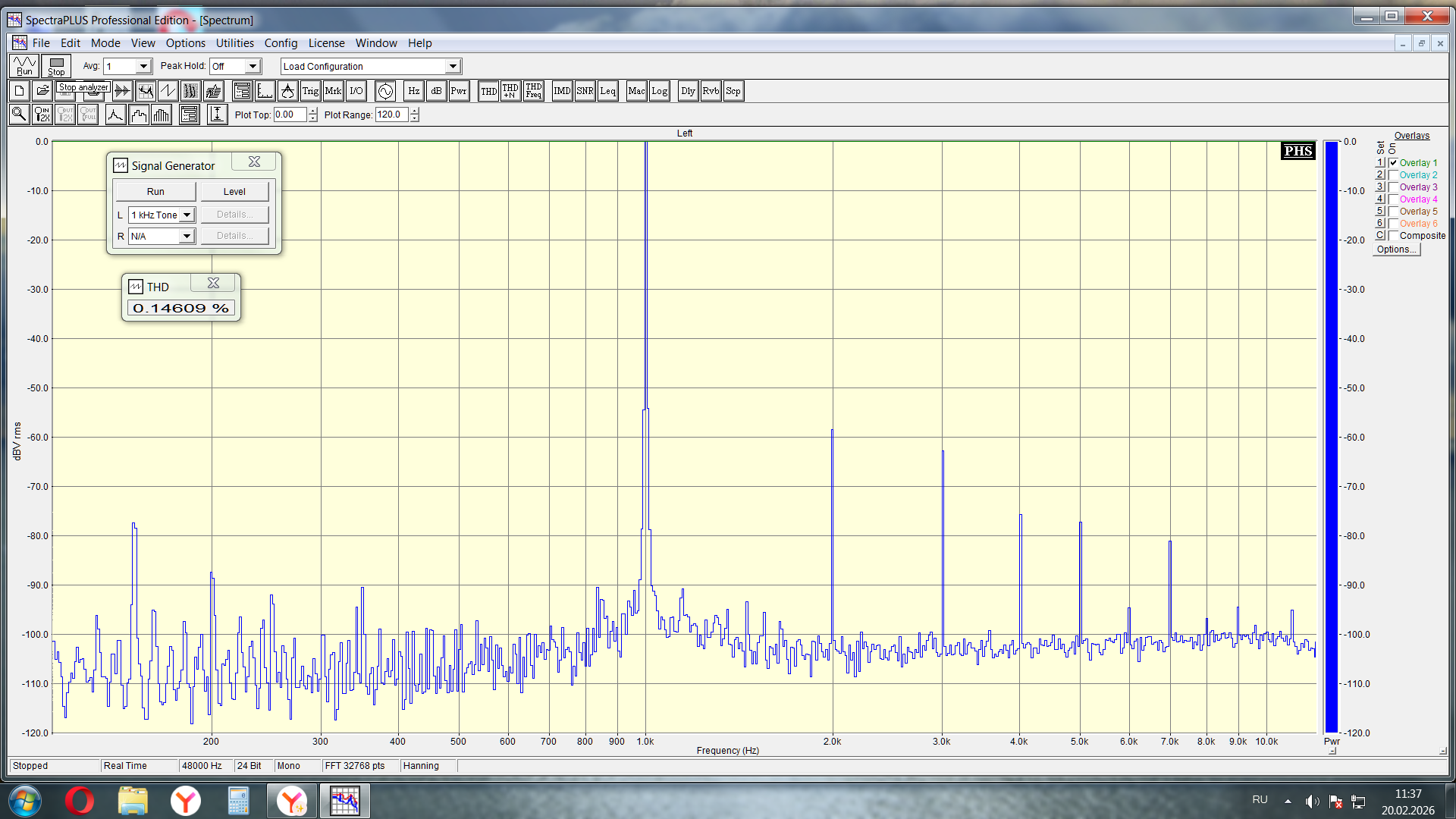1456x819 pixels.
Task: Increase Plot Range with the up stepper arrow
Action: pos(414,111)
